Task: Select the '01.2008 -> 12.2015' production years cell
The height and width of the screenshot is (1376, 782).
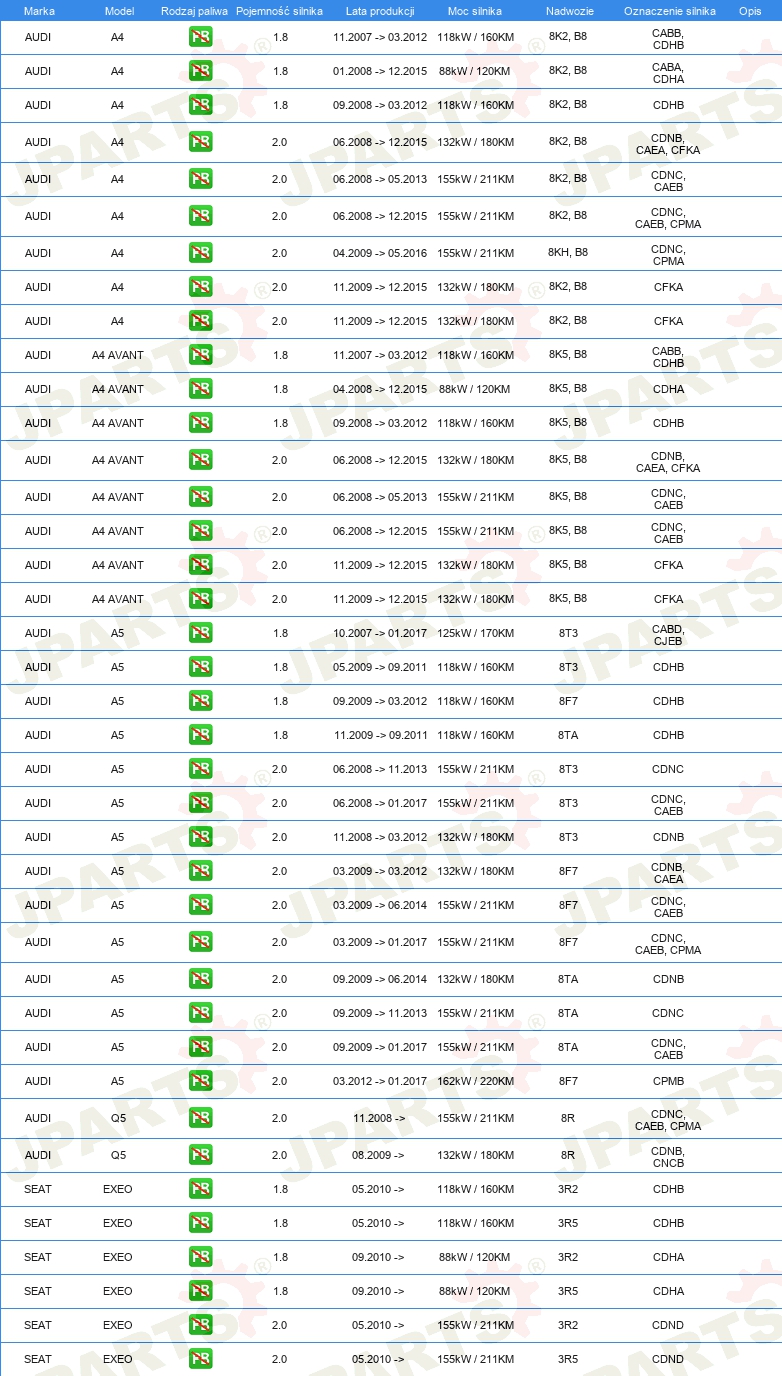Action: (x=380, y=71)
